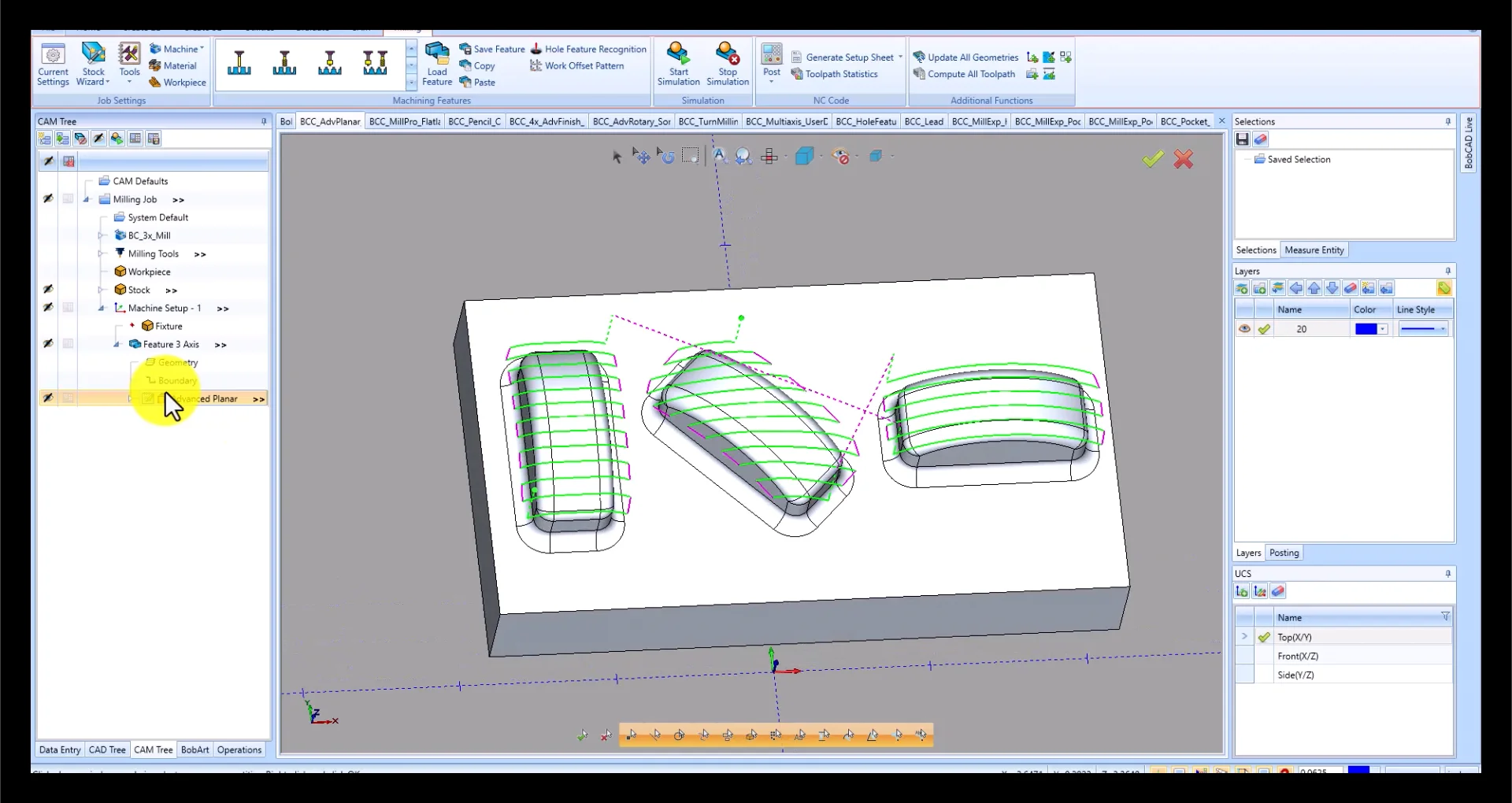Click the Generate Setup Sheet button
The width and height of the screenshot is (1512, 803).
843,57
